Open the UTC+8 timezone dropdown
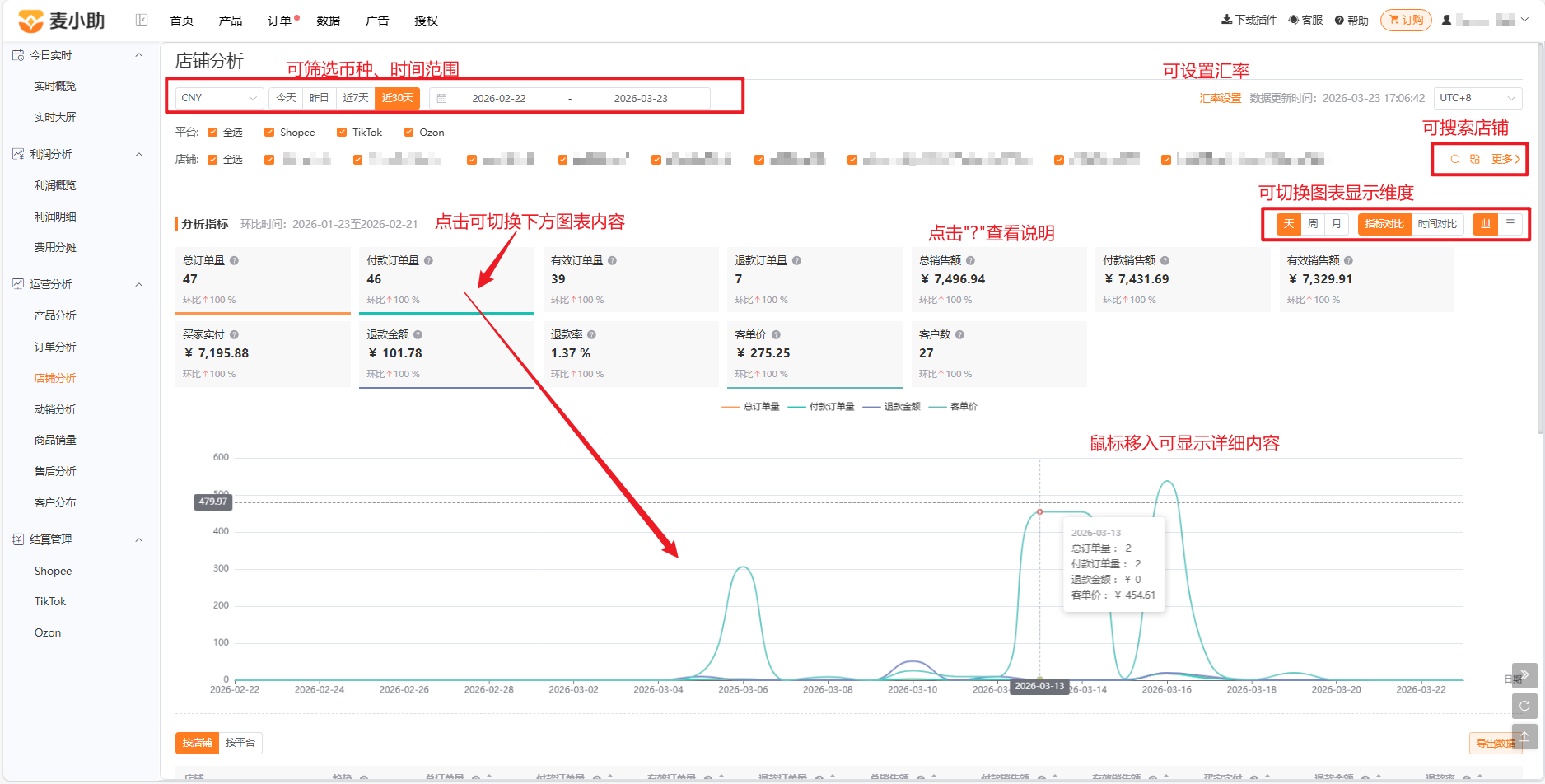The height and width of the screenshot is (784, 1545). (x=1477, y=98)
